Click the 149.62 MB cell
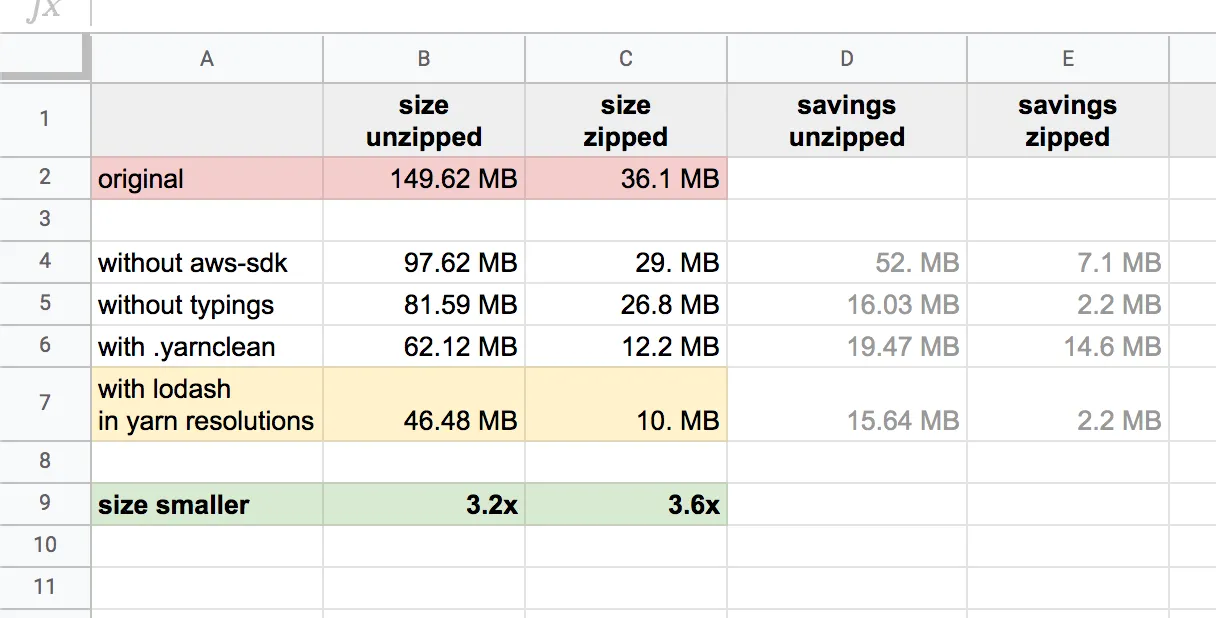 pos(424,179)
